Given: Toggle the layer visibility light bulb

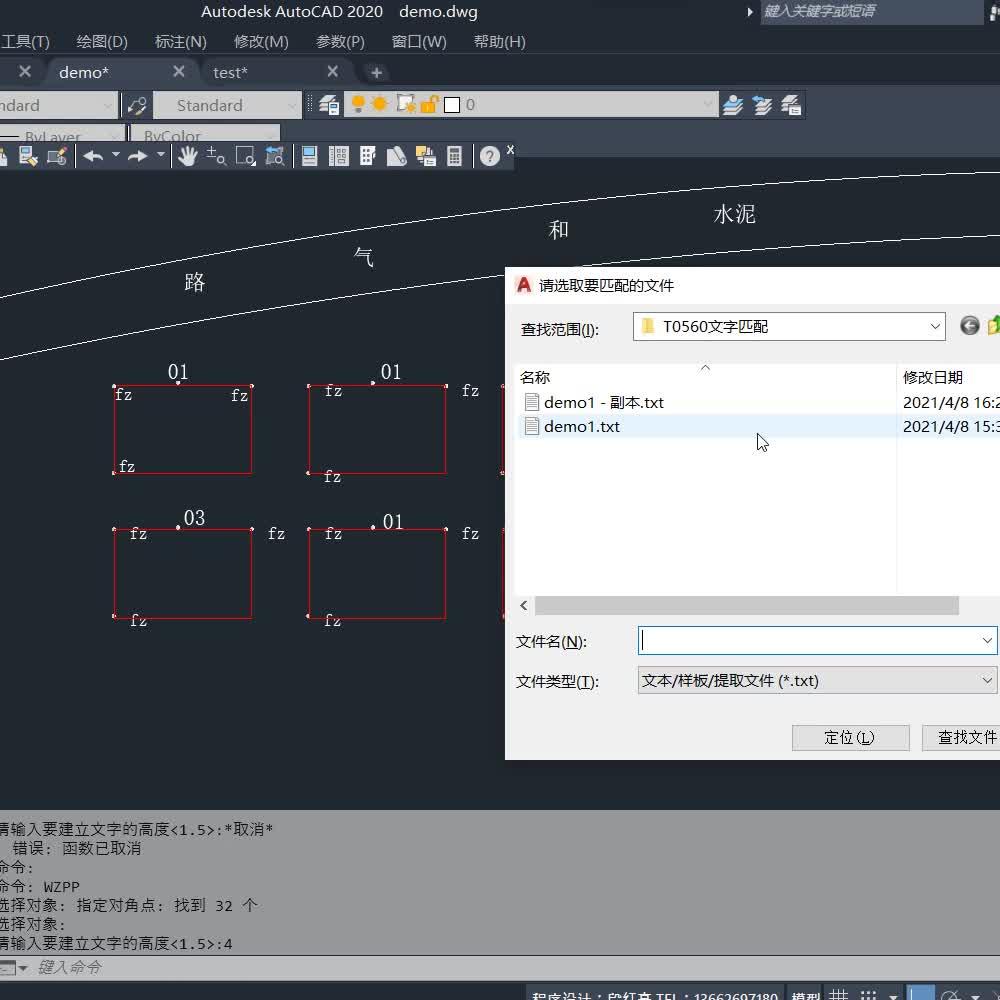Looking at the screenshot, I should (358, 104).
